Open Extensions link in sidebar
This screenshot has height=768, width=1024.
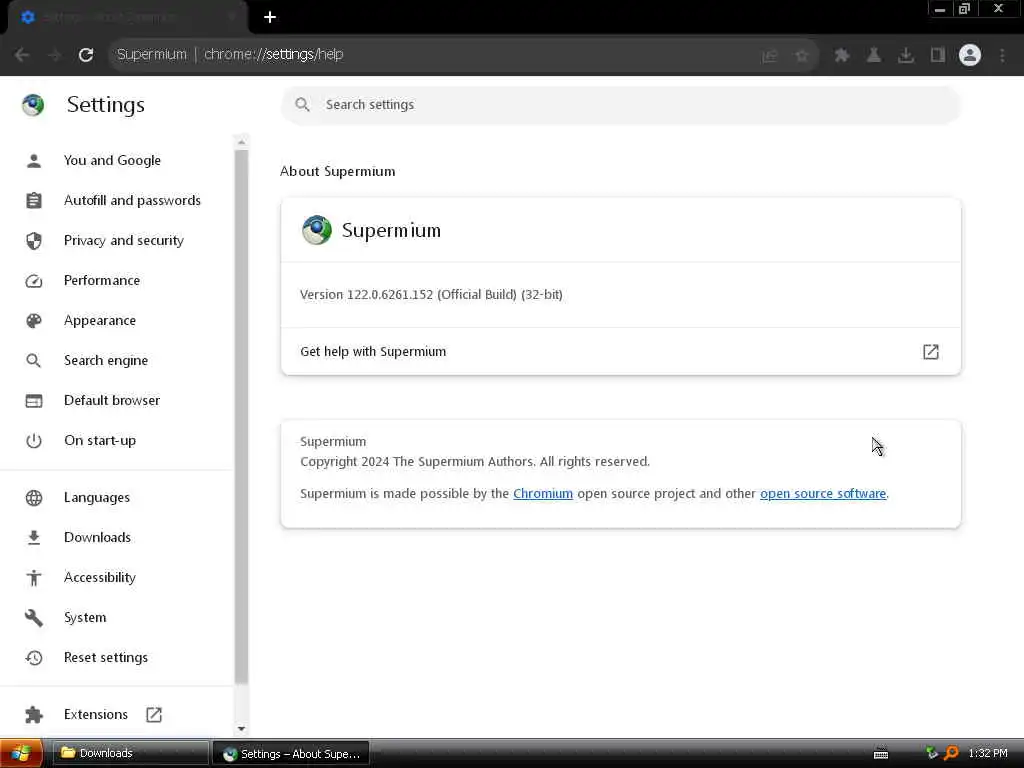point(96,714)
